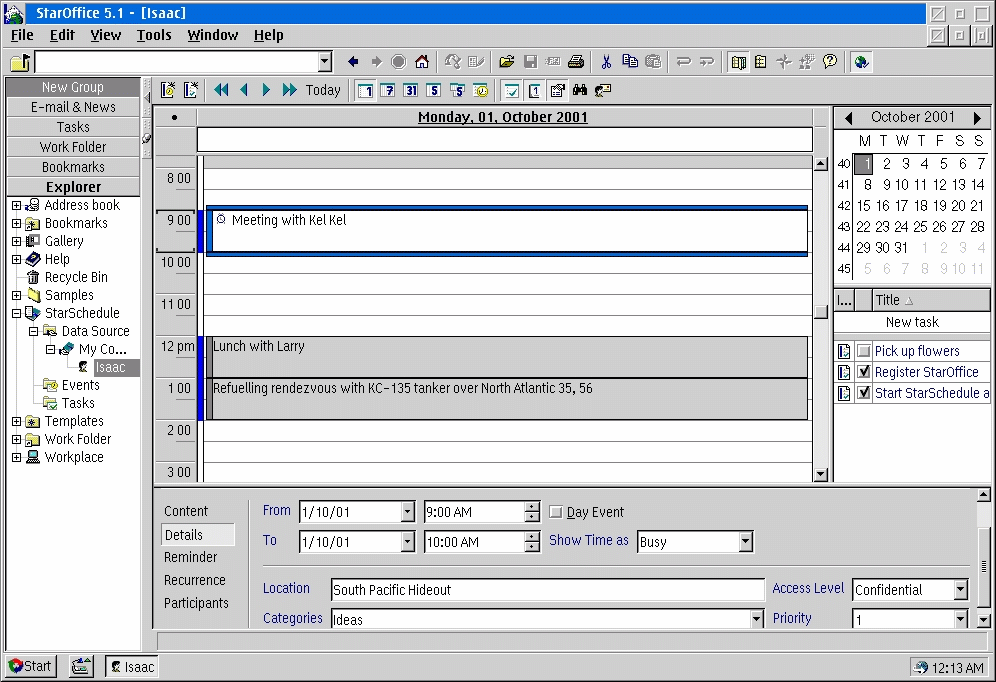Click the Back arrow in function bar
This screenshot has width=996, height=682.
pyautogui.click(x=353, y=62)
